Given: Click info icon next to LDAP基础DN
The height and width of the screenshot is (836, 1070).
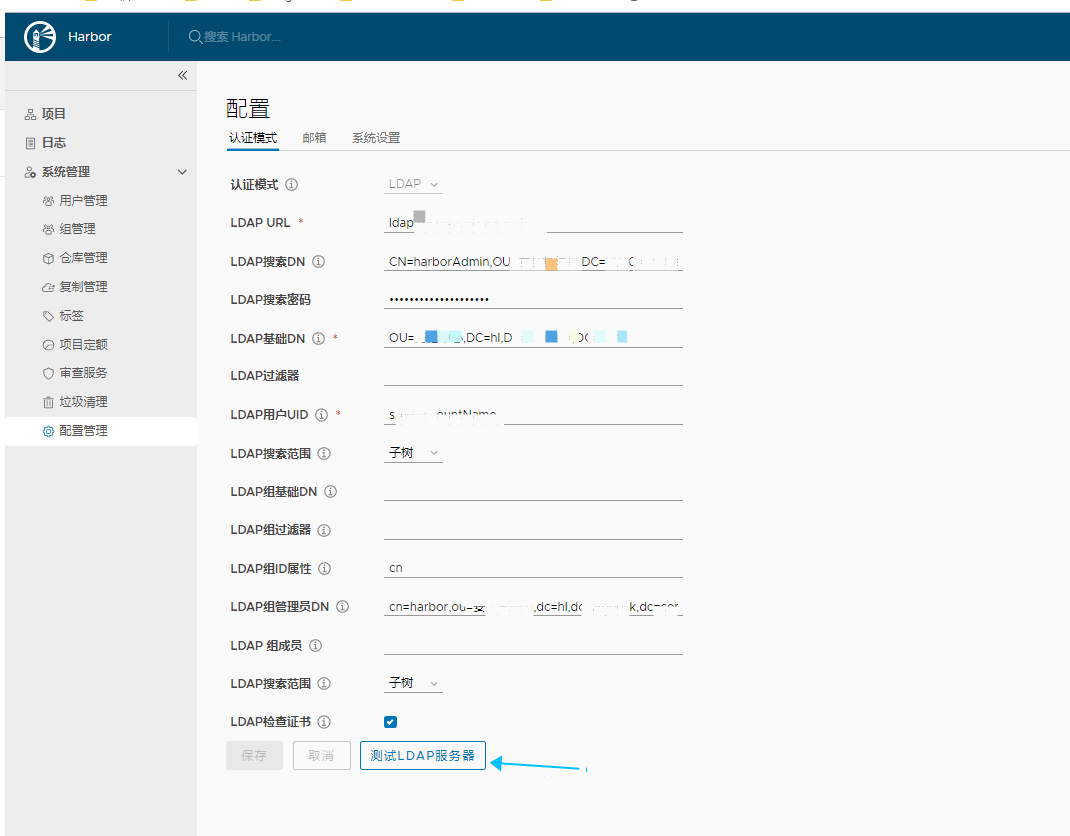Looking at the screenshot, I should pyautogui.click(x=319, y=338).
